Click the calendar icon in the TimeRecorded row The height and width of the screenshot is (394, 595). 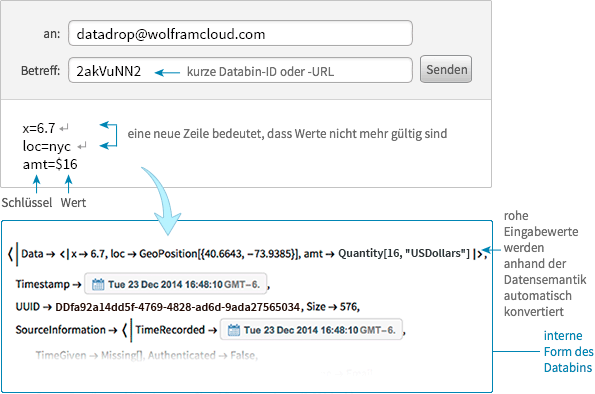pyautogui.click(x=234, y=330)
